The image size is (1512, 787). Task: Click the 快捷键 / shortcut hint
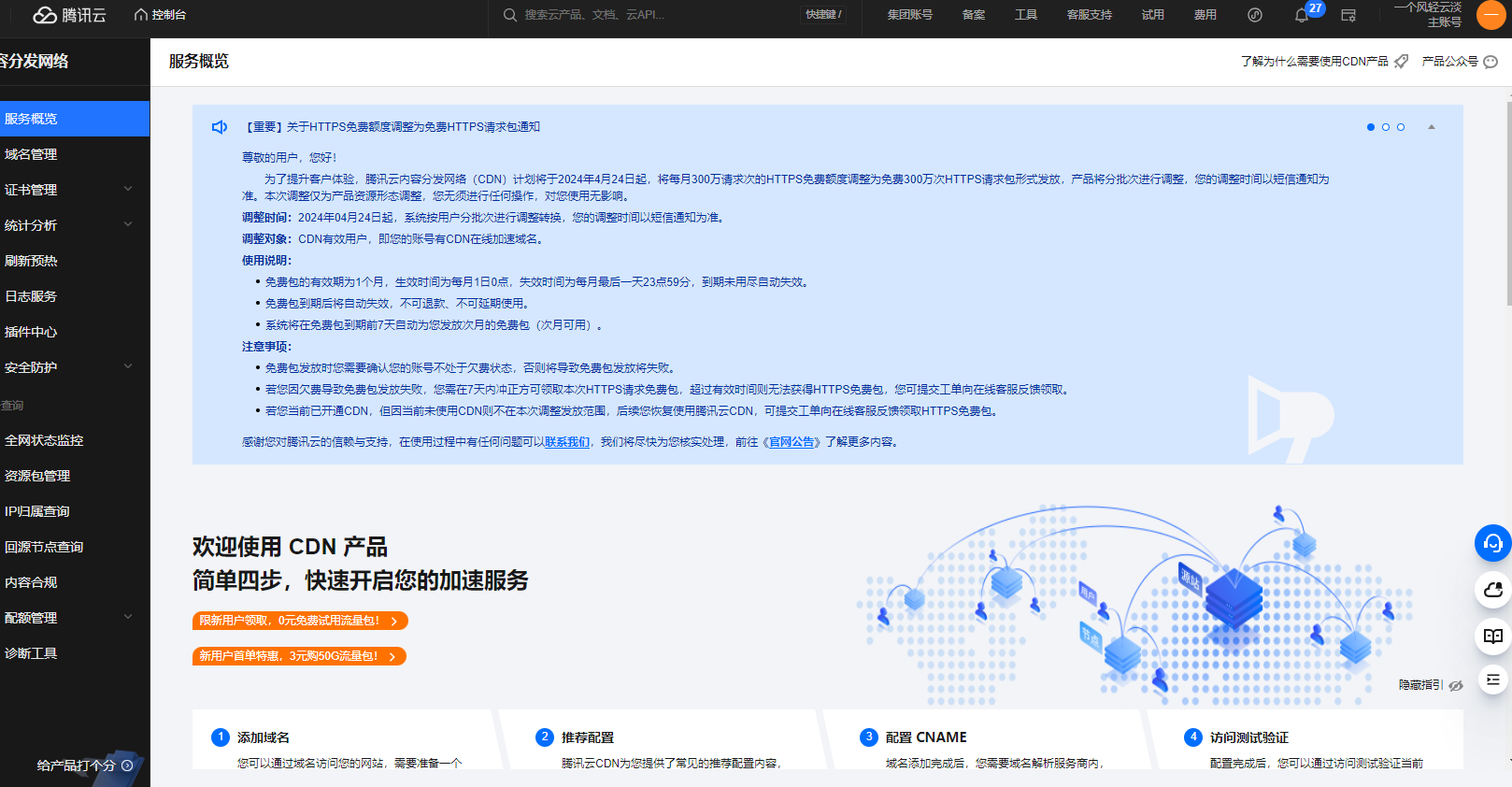point(823,15)
